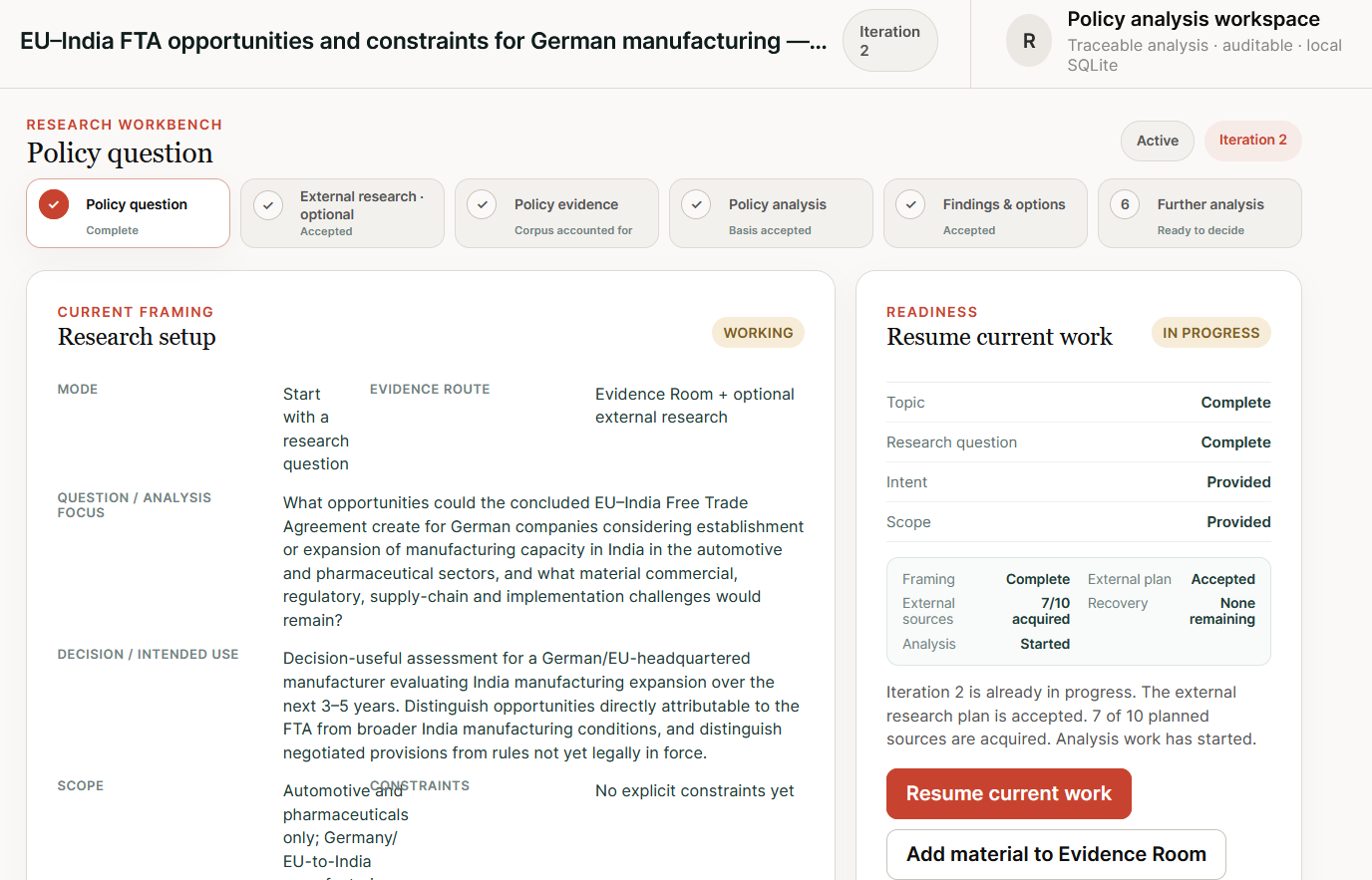
Task: Click the round R workspace avatar
Action: [x=1029, y=41]
